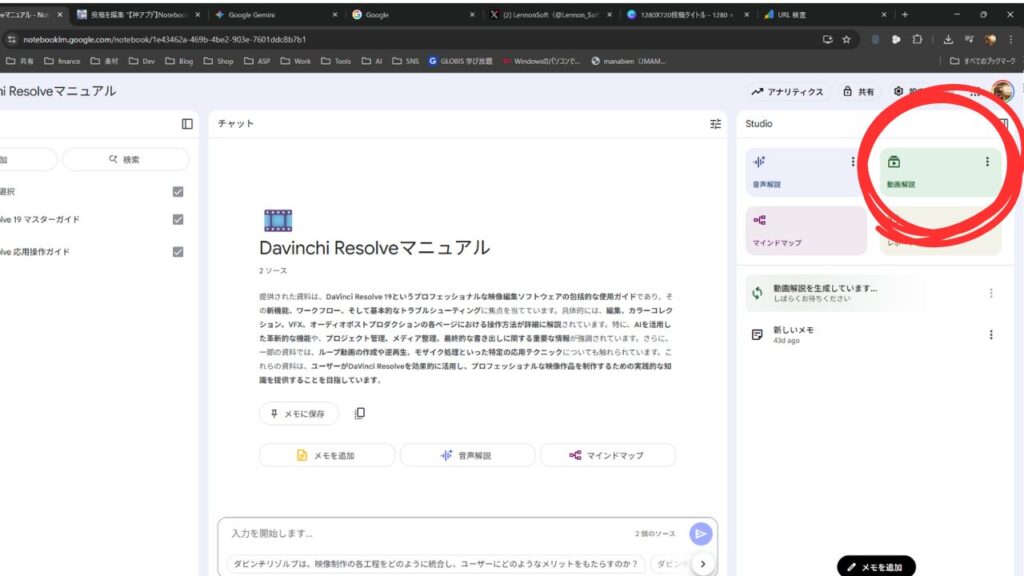Viewport: 1024px width, 576px height.
Task: Open more options for generating 動画解説 item
Action: tap(991, 293)
